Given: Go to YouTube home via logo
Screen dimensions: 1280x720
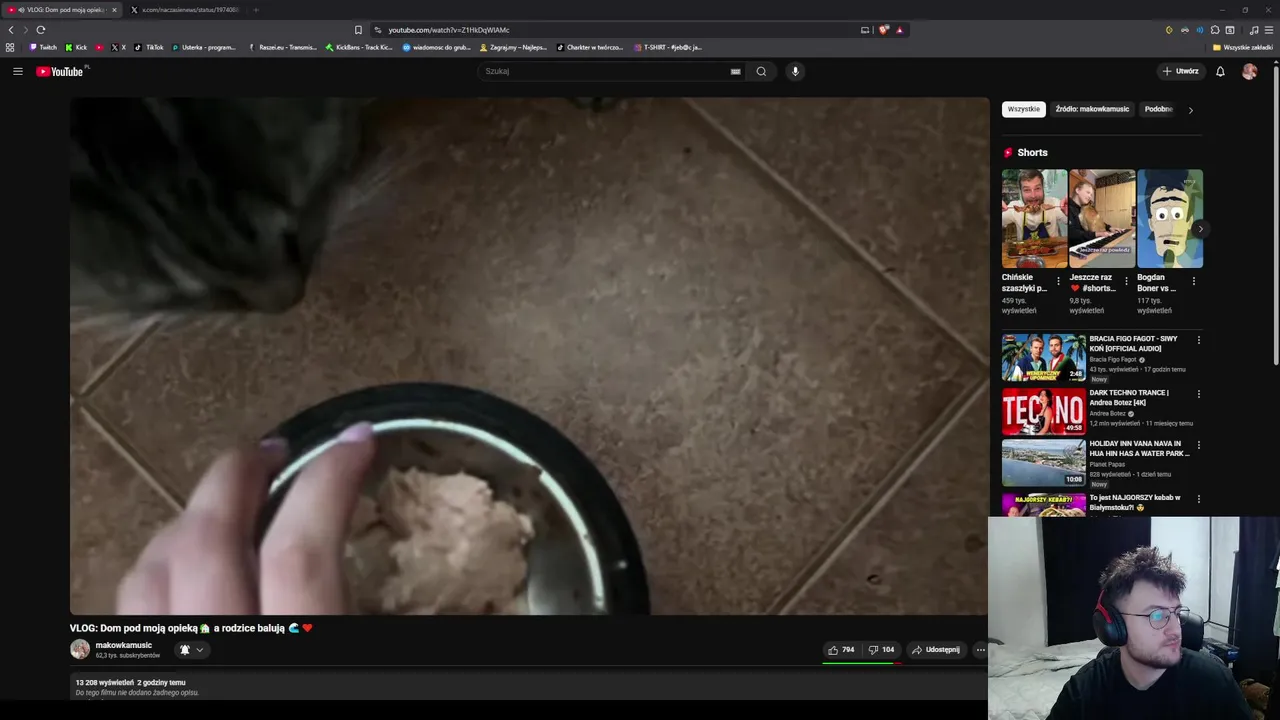Looking at the screenshot, I should [62, 71].
